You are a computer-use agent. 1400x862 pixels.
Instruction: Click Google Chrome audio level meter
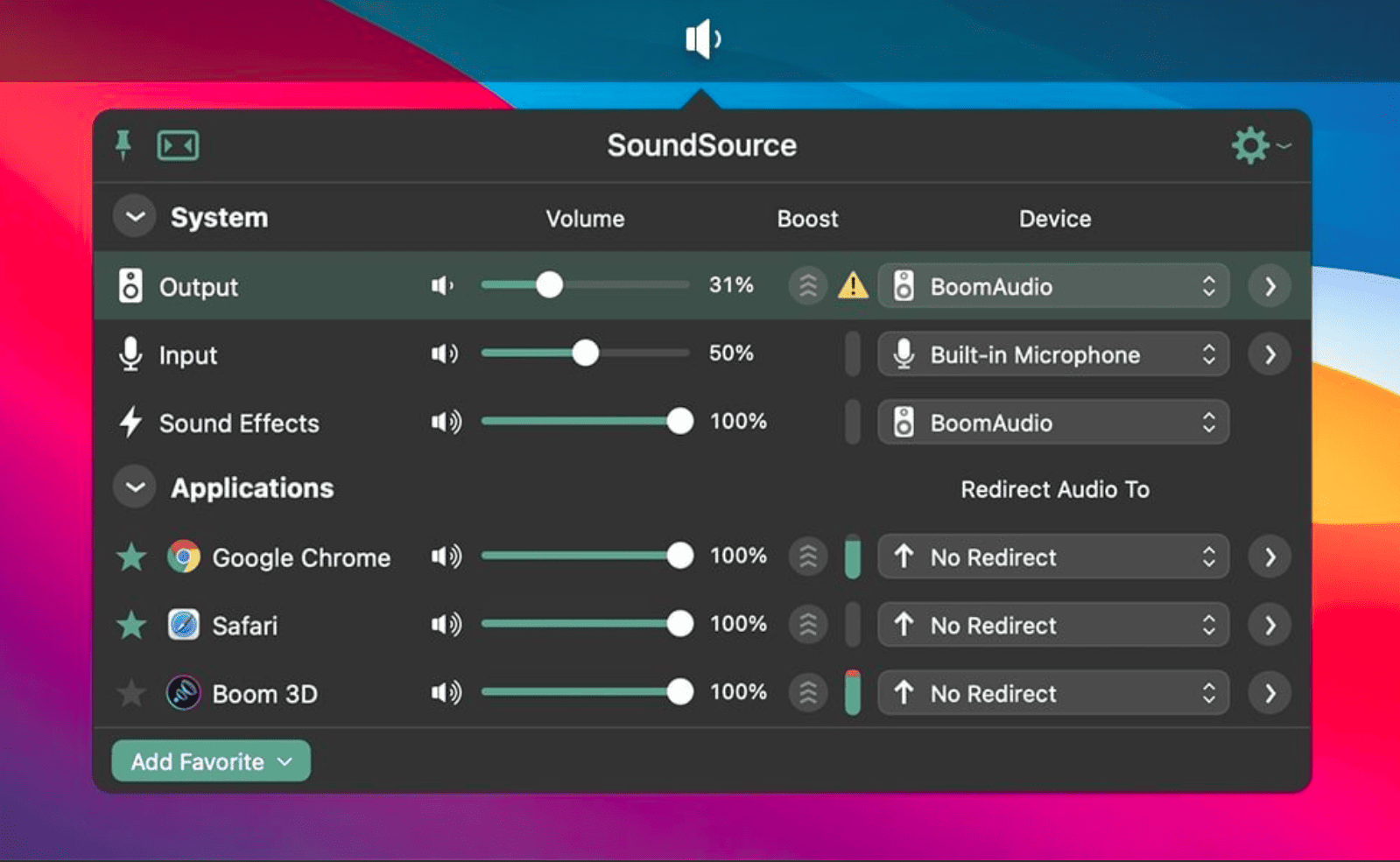[853, 557]
